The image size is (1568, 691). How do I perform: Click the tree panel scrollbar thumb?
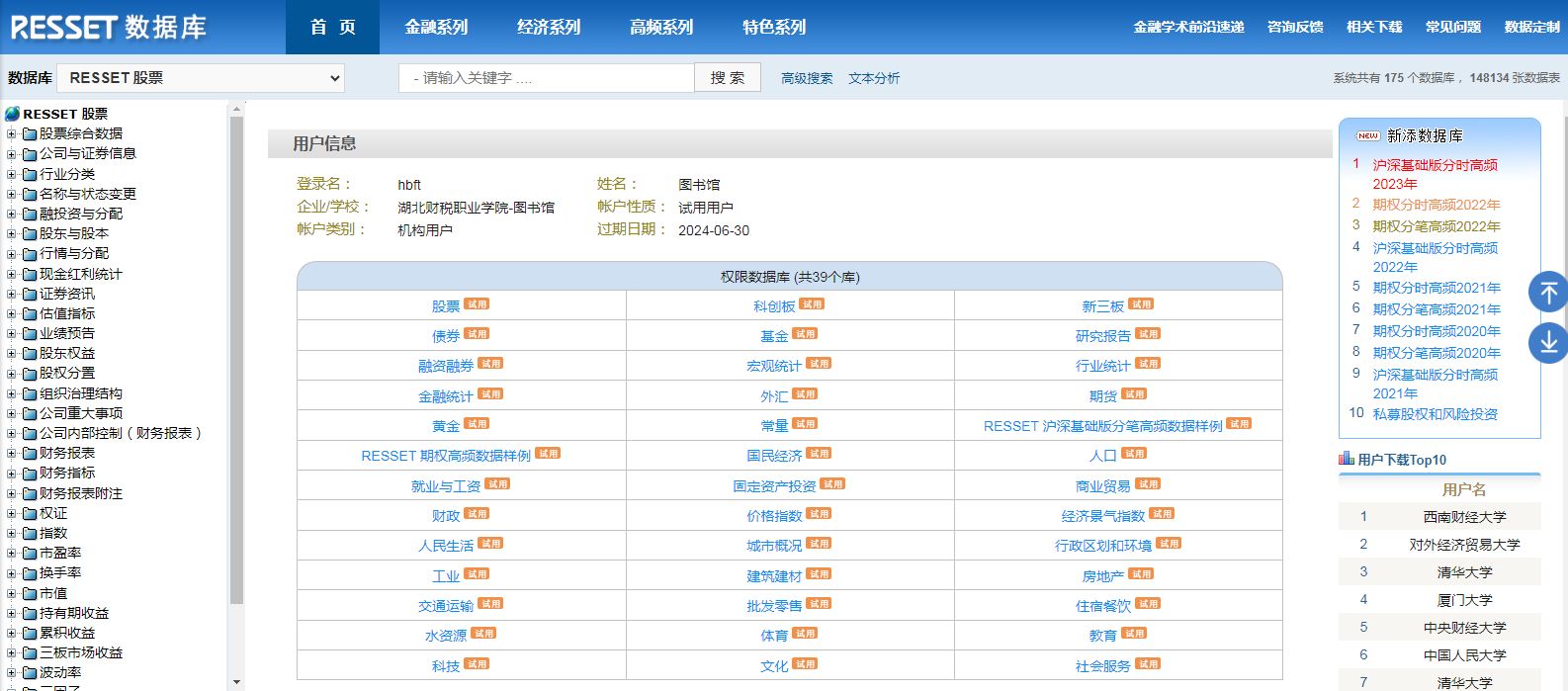click(x=236, y=360)
